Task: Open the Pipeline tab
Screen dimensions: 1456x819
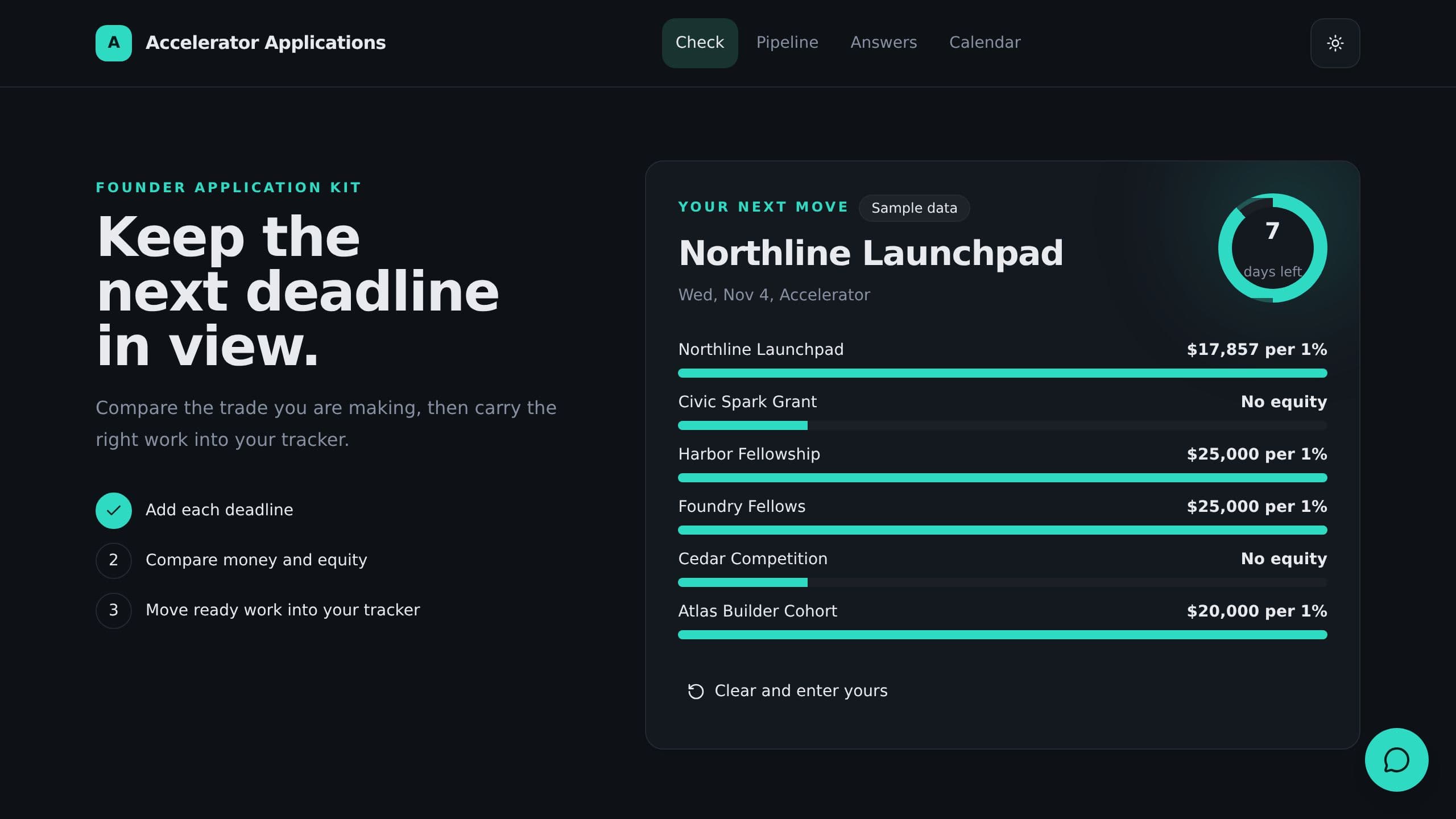Action: point(787,43)
